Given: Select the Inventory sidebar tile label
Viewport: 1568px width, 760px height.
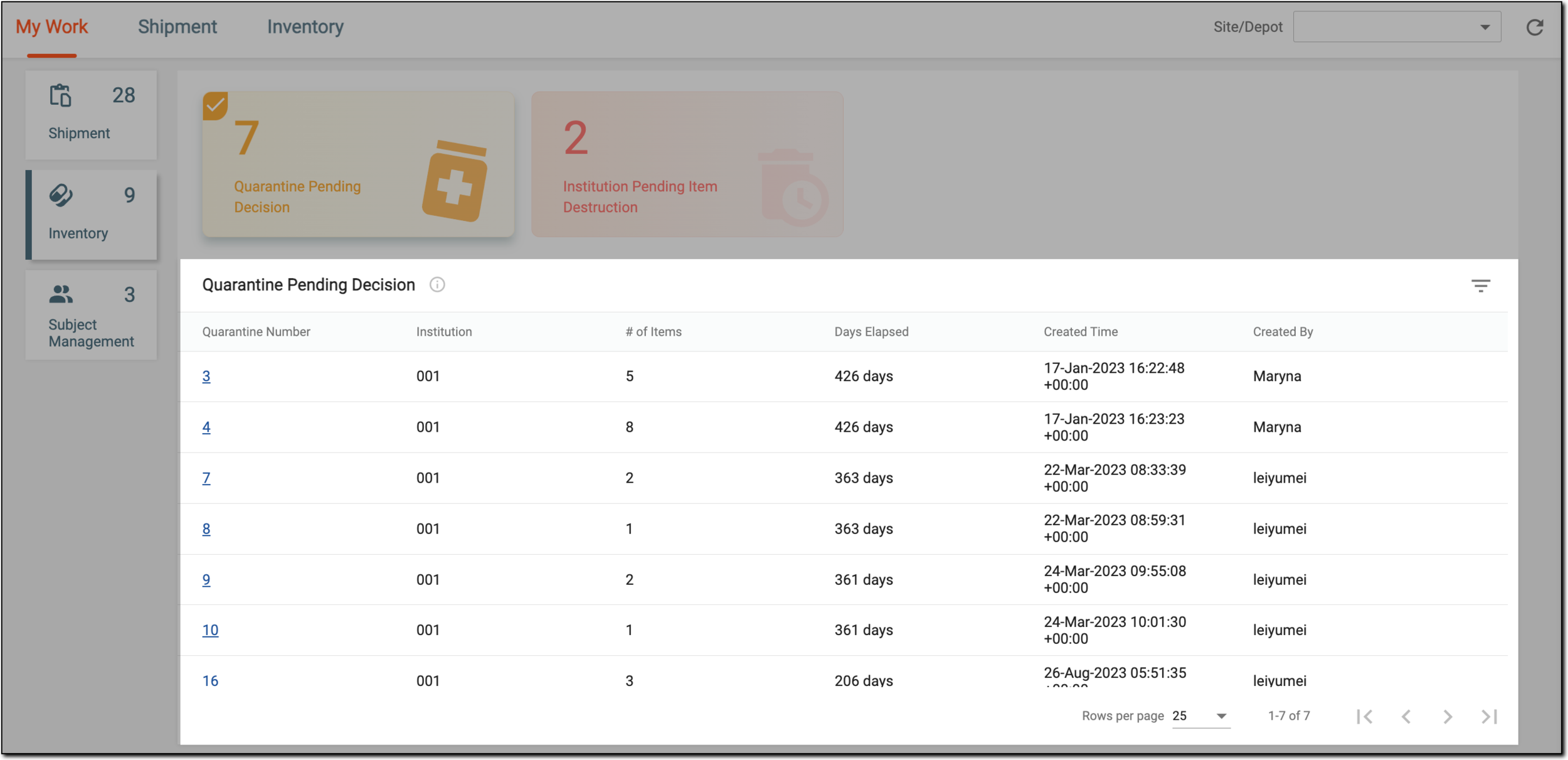Looking at the screenshot, I should coord(78,233).
